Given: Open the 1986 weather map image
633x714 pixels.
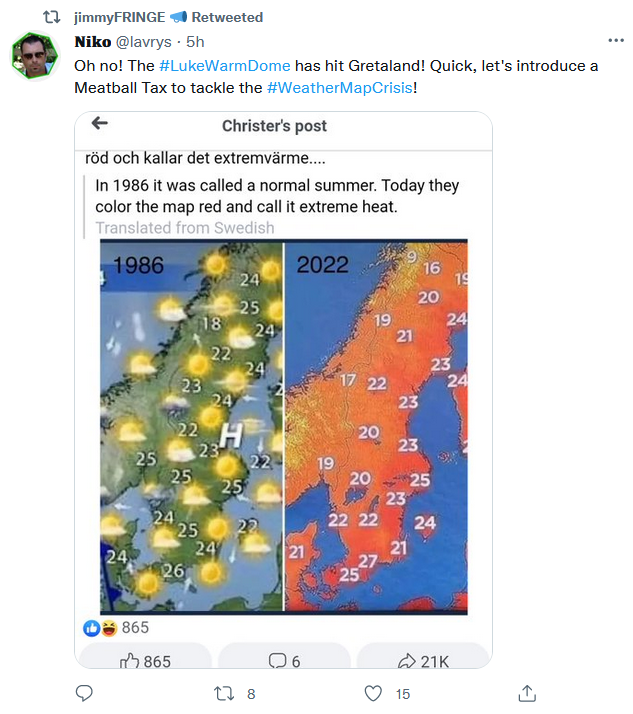Looking at the screenshot, I should coord(191,425).
